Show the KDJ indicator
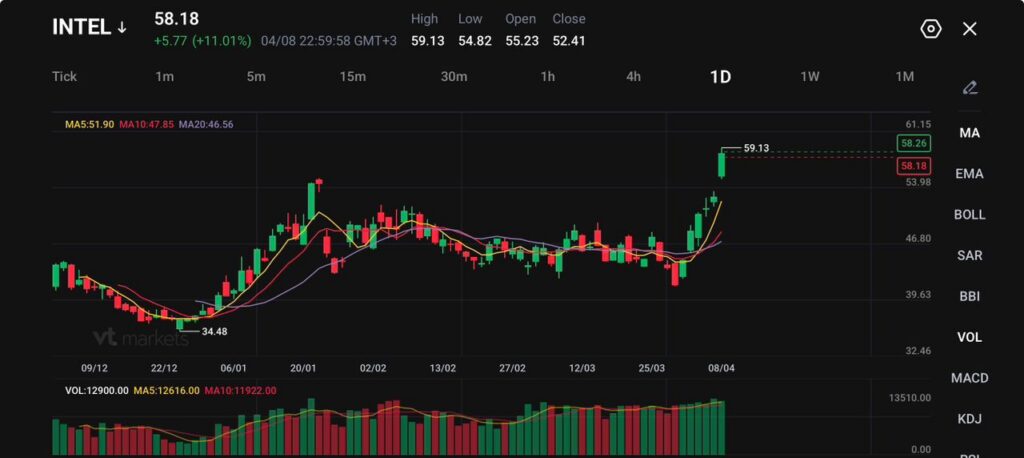The width and height of the screenshot is (1024, 458). click(969, 419)
